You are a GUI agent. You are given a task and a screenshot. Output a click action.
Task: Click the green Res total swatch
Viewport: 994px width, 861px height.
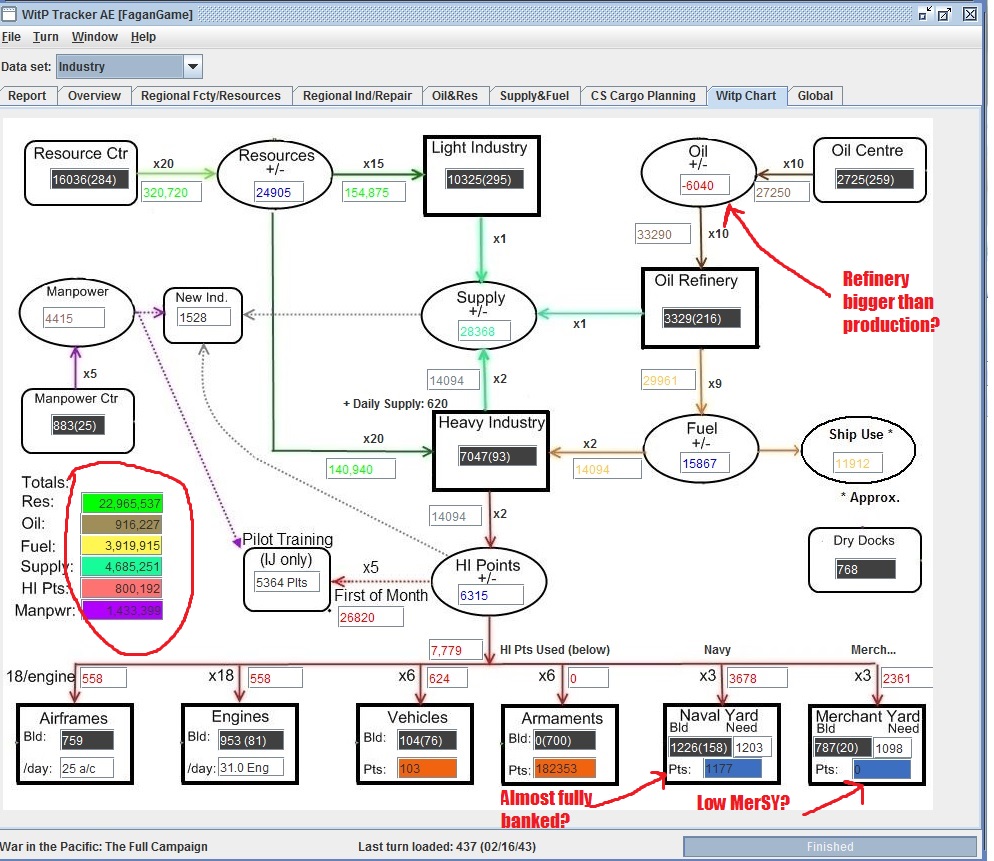122,503
